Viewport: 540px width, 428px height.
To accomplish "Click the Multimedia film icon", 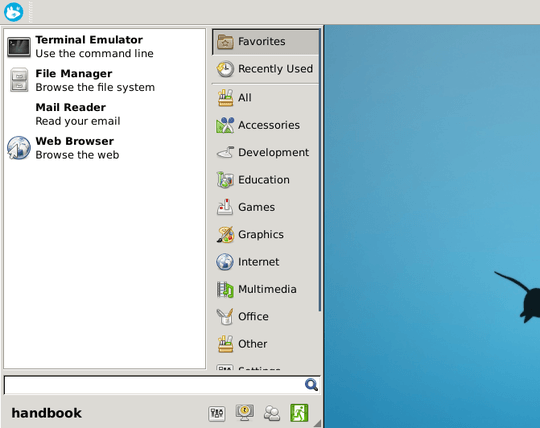I will [225, 289].
